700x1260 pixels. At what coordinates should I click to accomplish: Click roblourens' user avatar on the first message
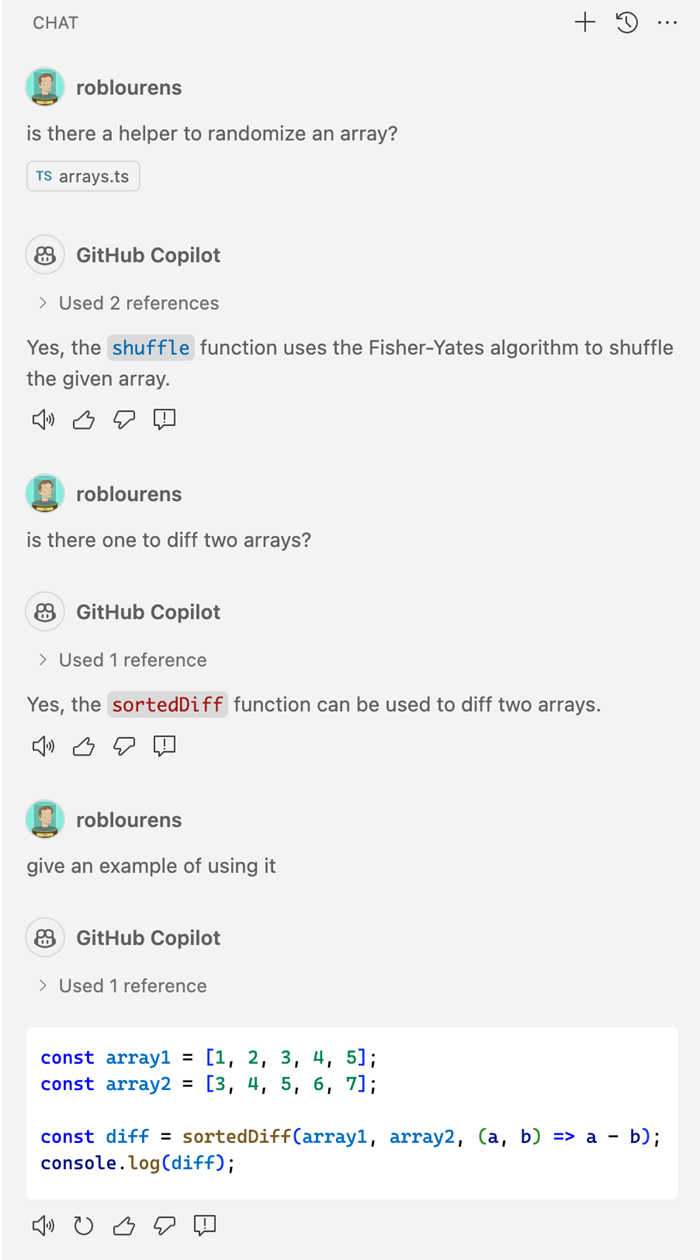coord(44,87)
